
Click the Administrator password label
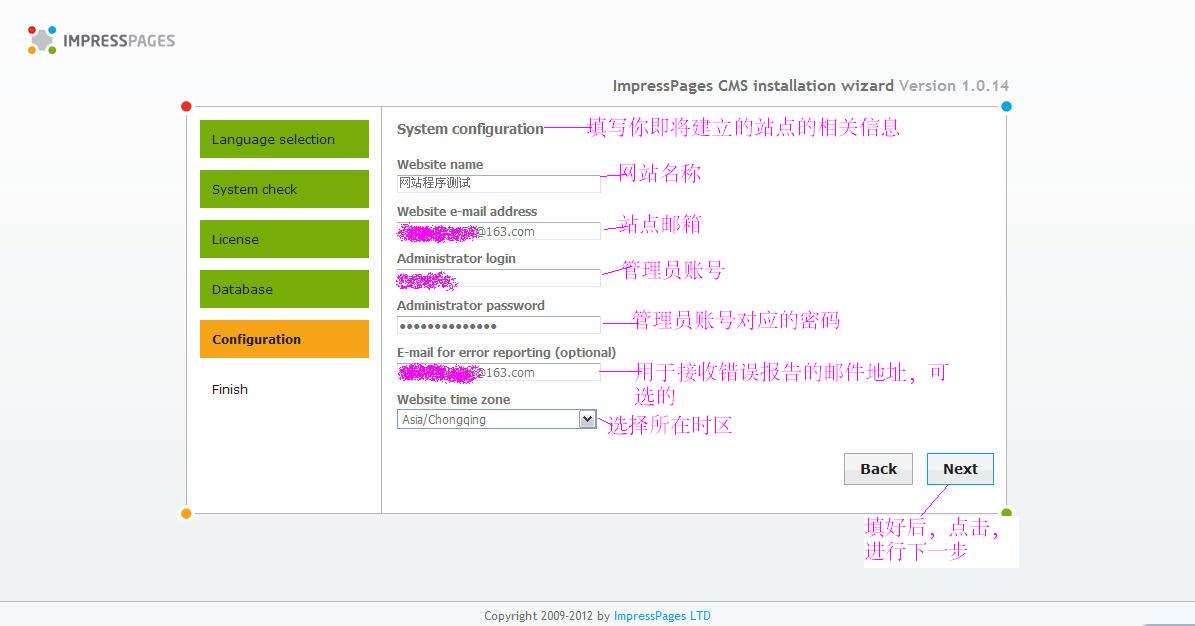pos(470,306)
